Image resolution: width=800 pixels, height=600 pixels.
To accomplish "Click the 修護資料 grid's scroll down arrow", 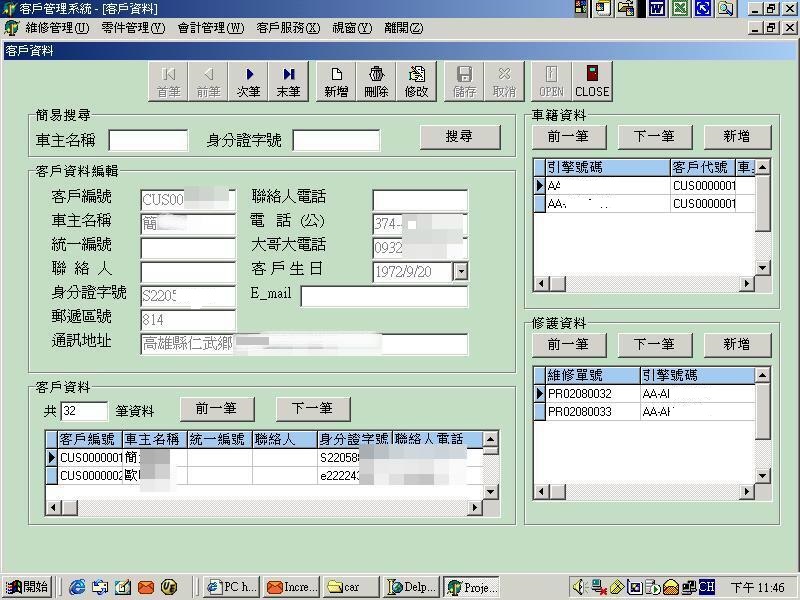I will [763, 476].
